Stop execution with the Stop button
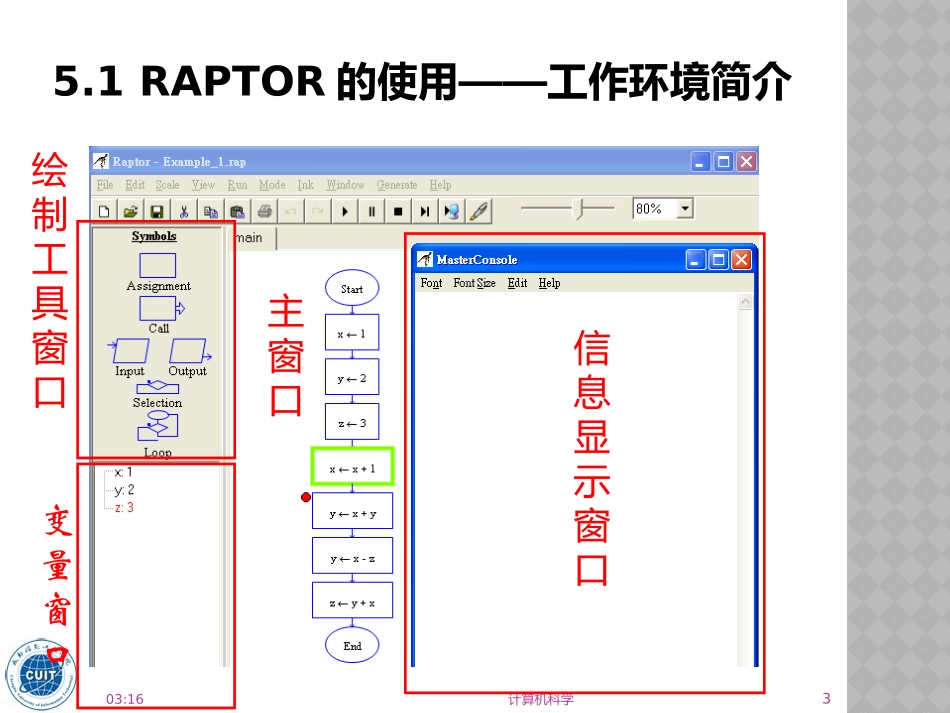 pos(397,211)
